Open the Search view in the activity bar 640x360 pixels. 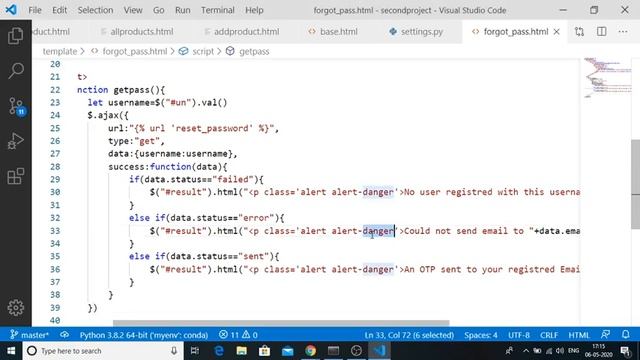[16, 71]
